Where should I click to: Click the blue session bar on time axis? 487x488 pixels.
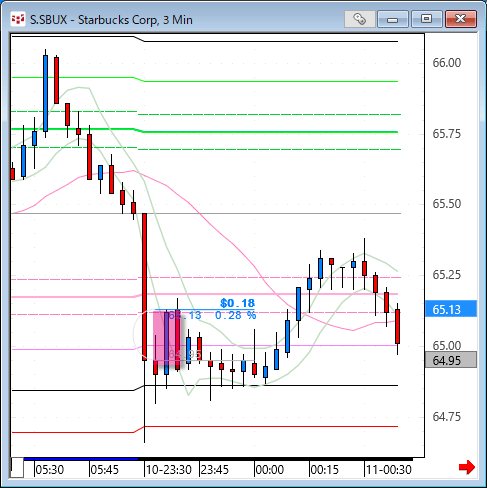pos(81,459)
